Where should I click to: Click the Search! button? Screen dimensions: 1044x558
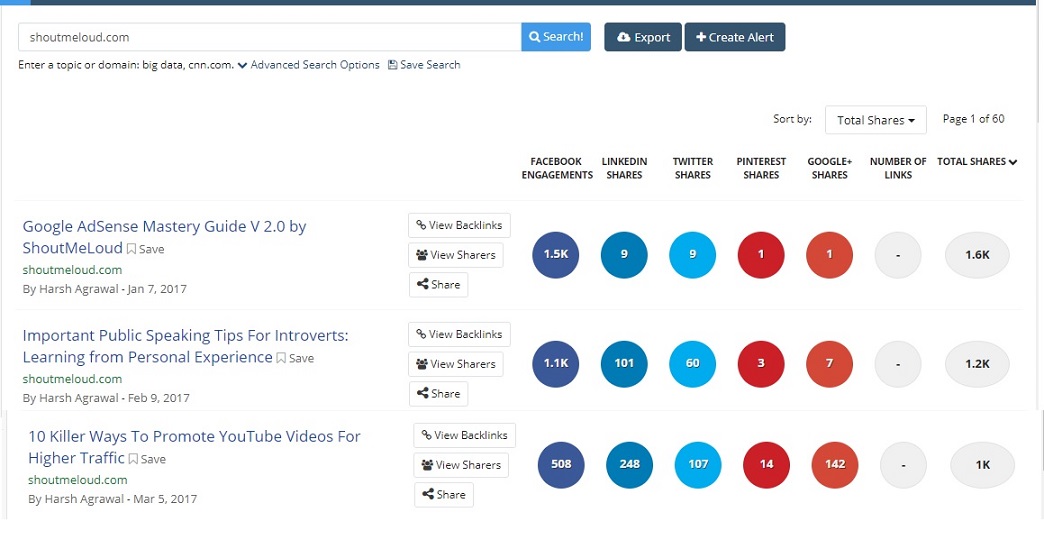555,37
